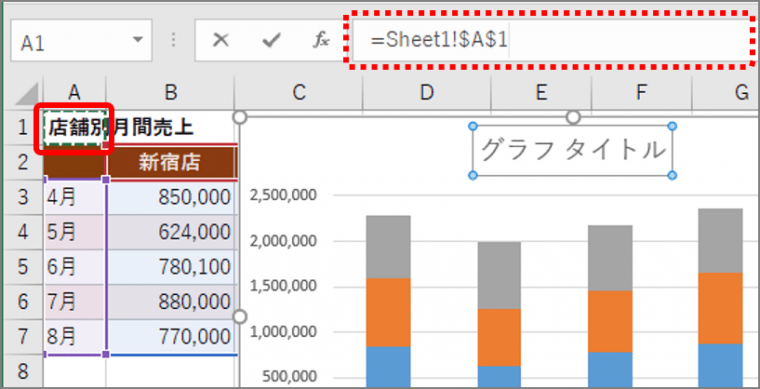Select column D header
760x389 pixels.
click(427, 92)
